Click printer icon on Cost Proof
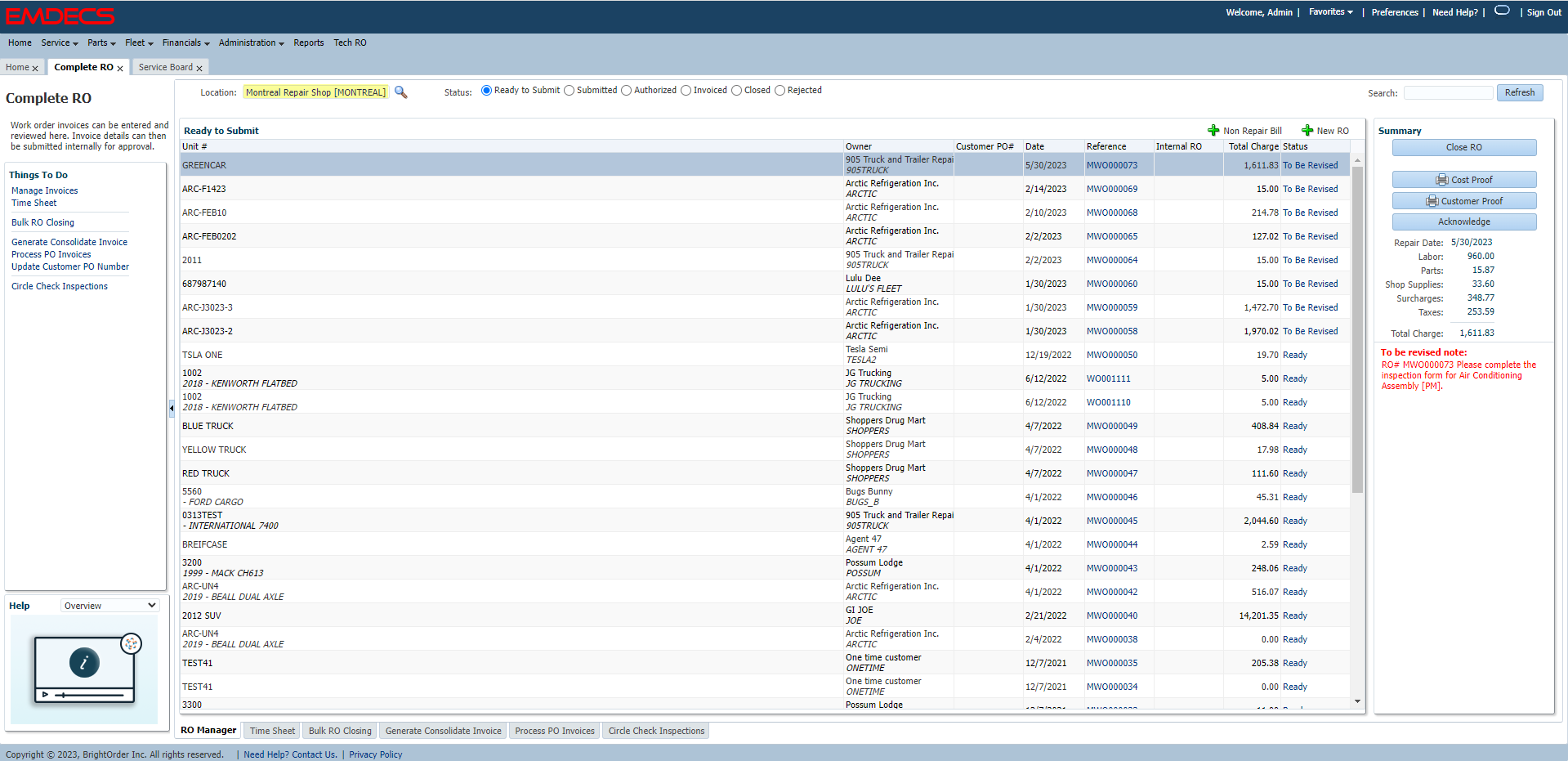 1442,180
